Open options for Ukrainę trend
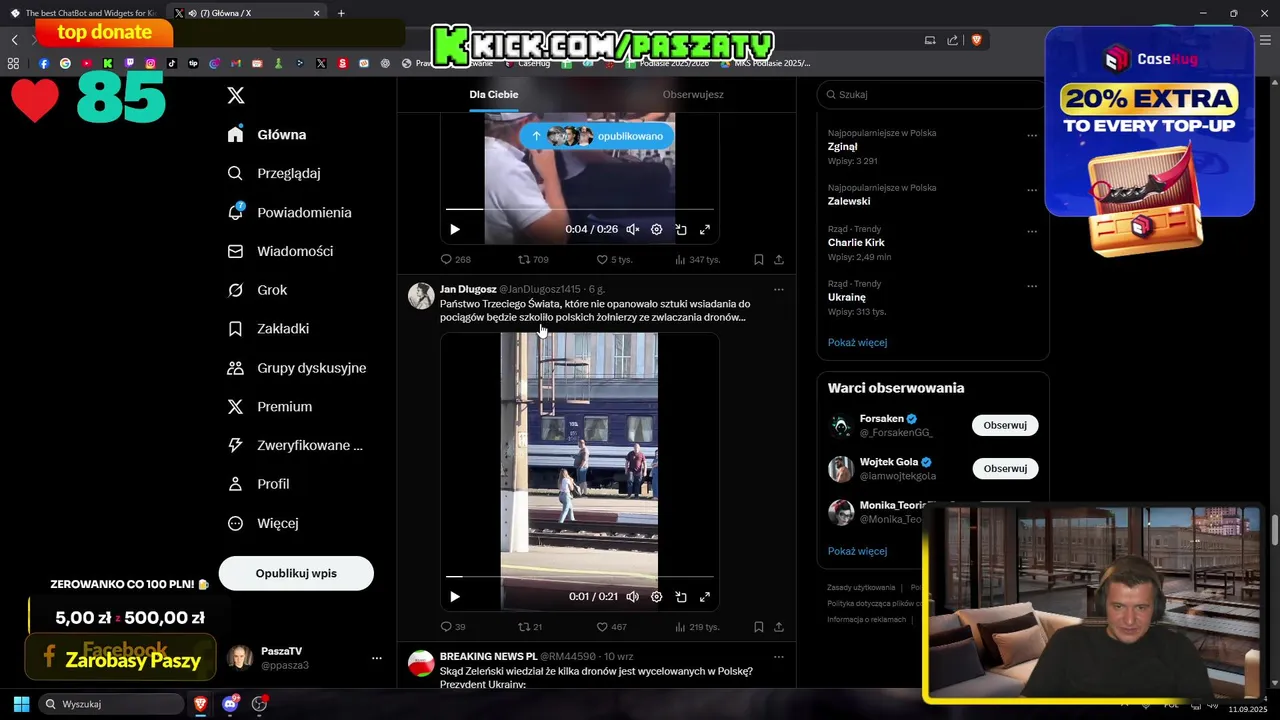The image size is (1280, 720). click(1032, 286)
